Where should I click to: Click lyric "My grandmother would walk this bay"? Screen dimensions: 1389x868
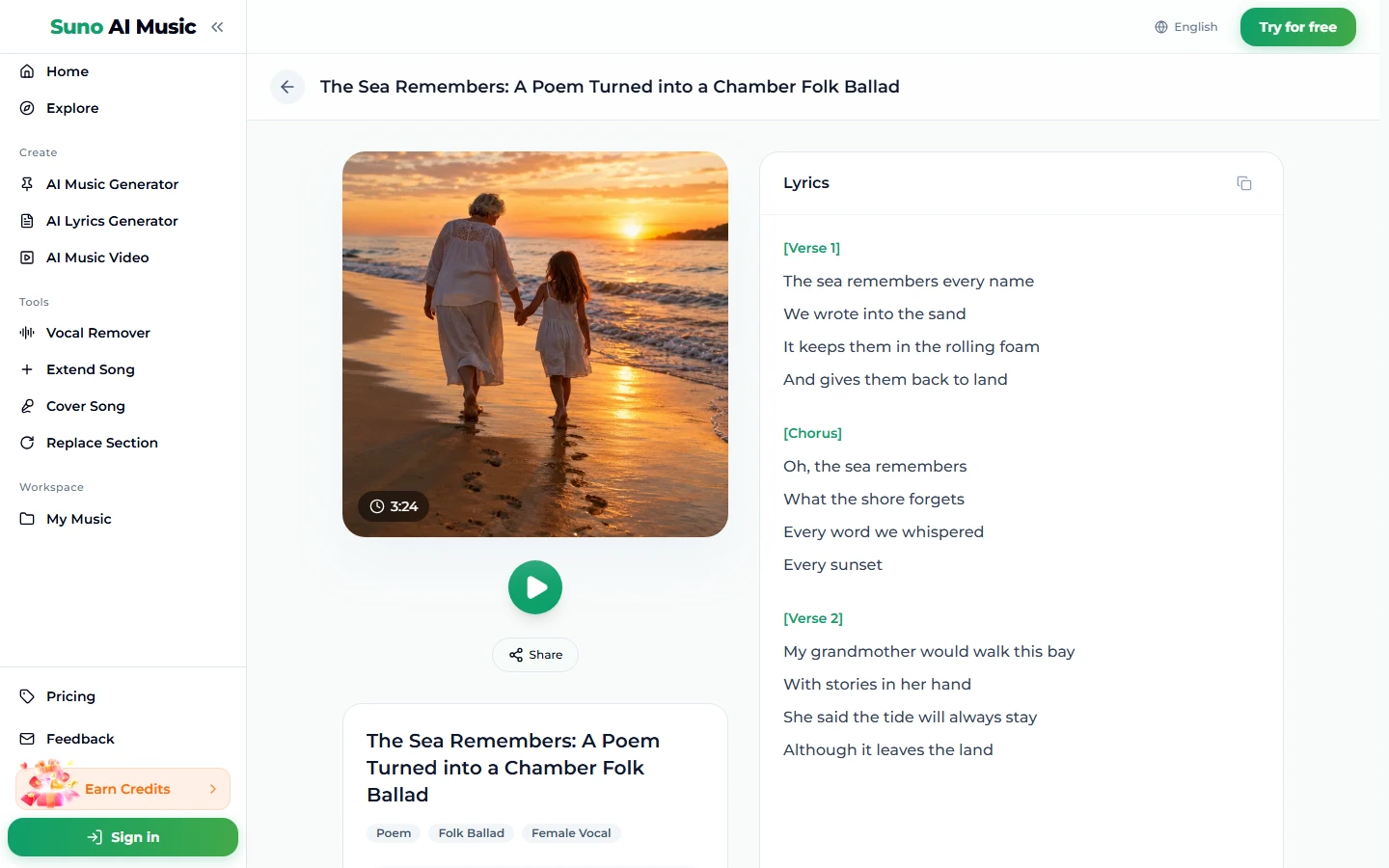pyautogui.click(x=929, y=651)
